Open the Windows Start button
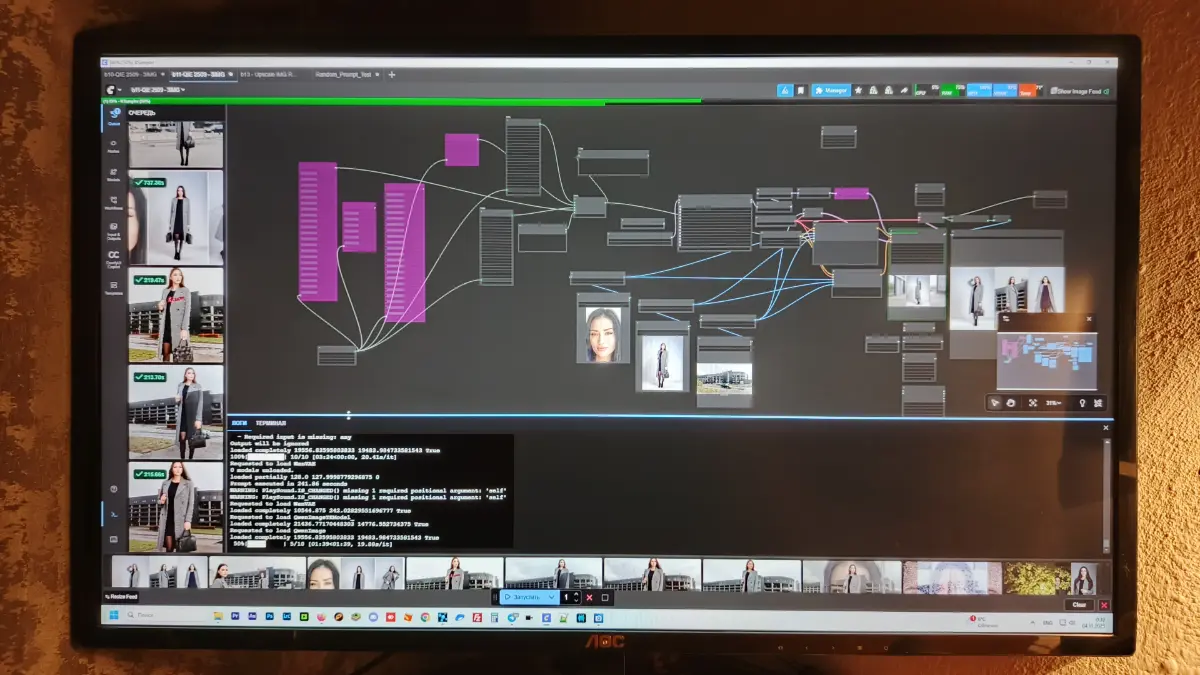Viewport: 1200px width, 675px height. (x=113, y=616)
